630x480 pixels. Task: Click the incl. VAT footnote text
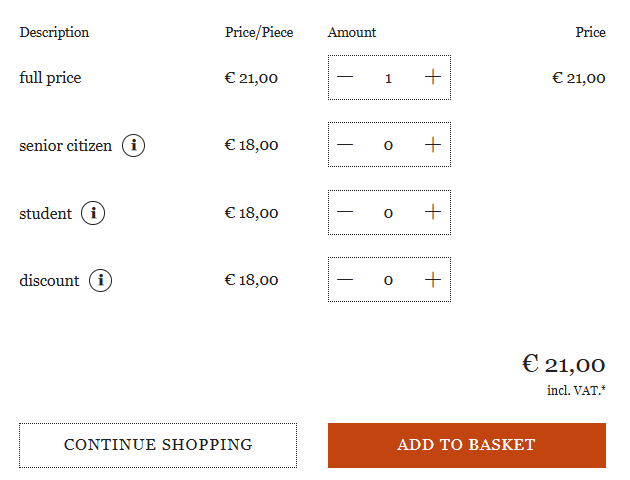pos(576,390)
